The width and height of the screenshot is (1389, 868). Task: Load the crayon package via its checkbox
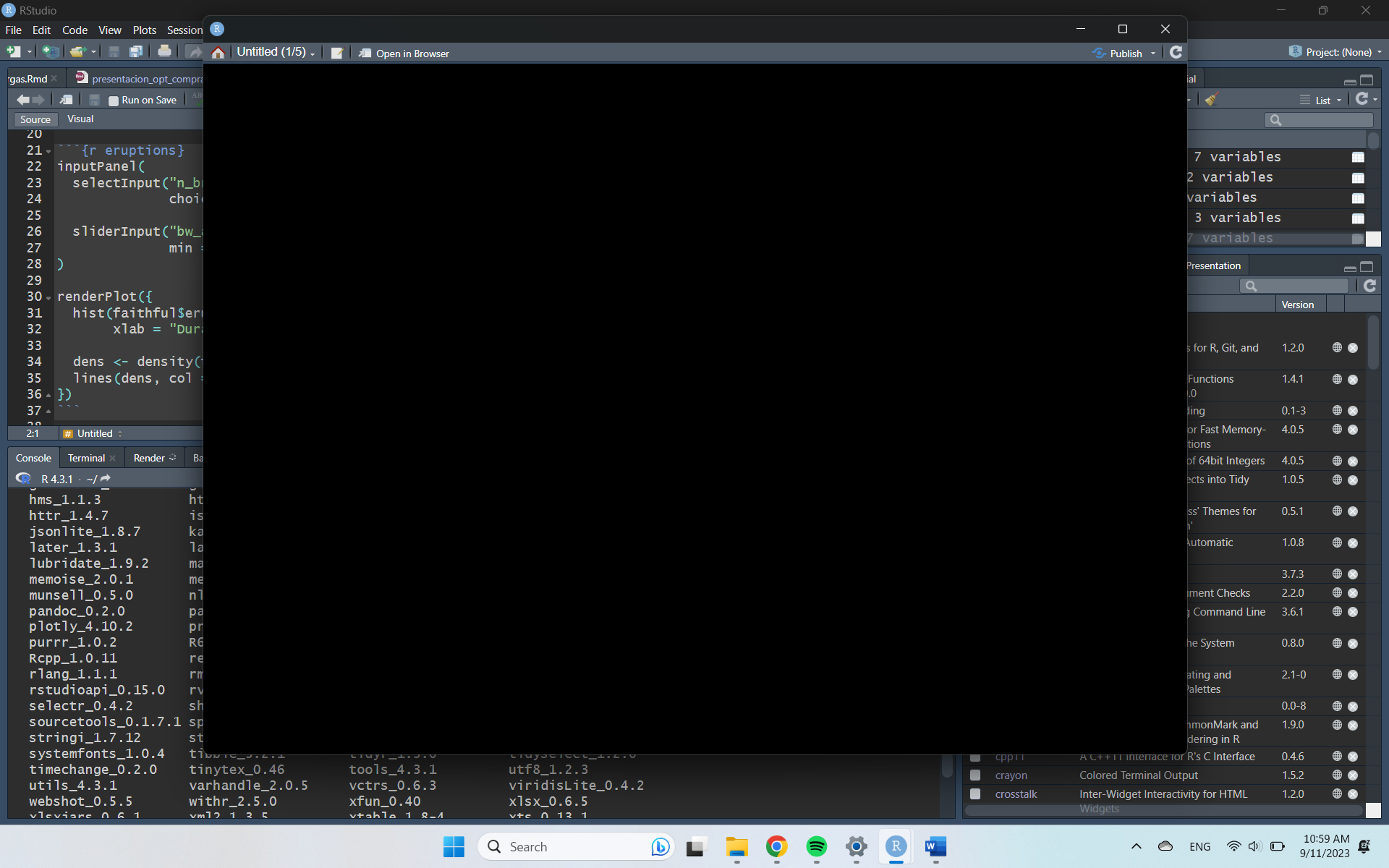coord(975,775)
